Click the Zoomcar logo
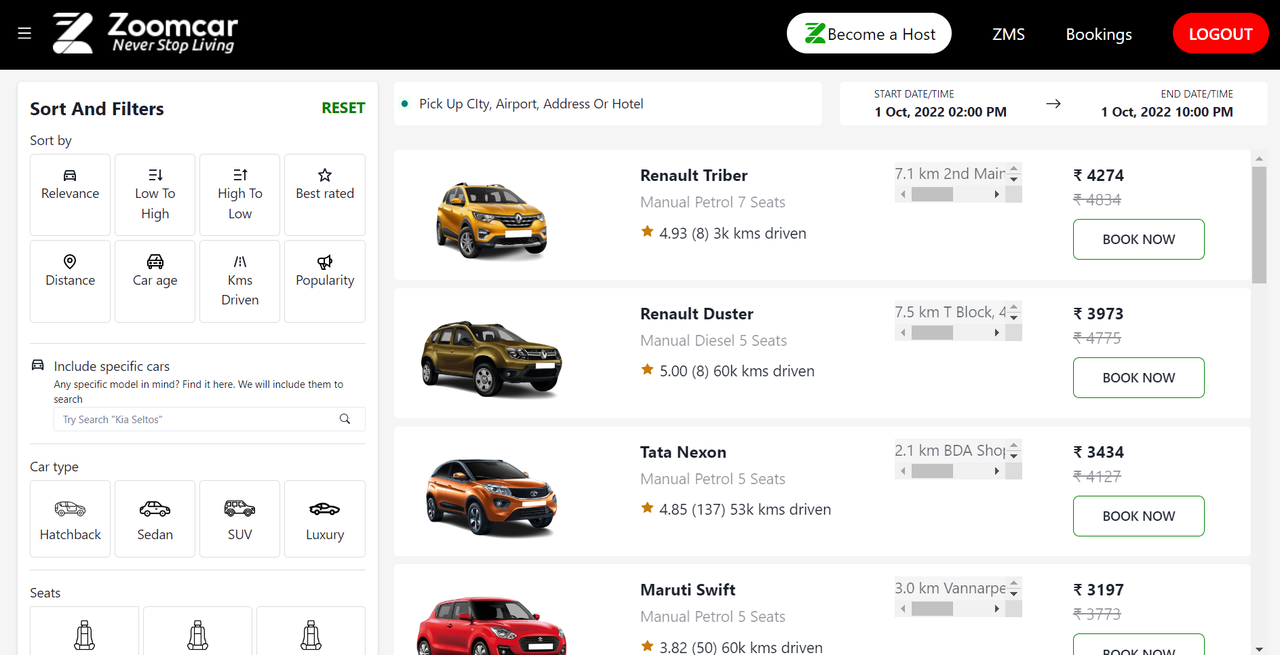1280x655 pixels. tap(145, 33)
